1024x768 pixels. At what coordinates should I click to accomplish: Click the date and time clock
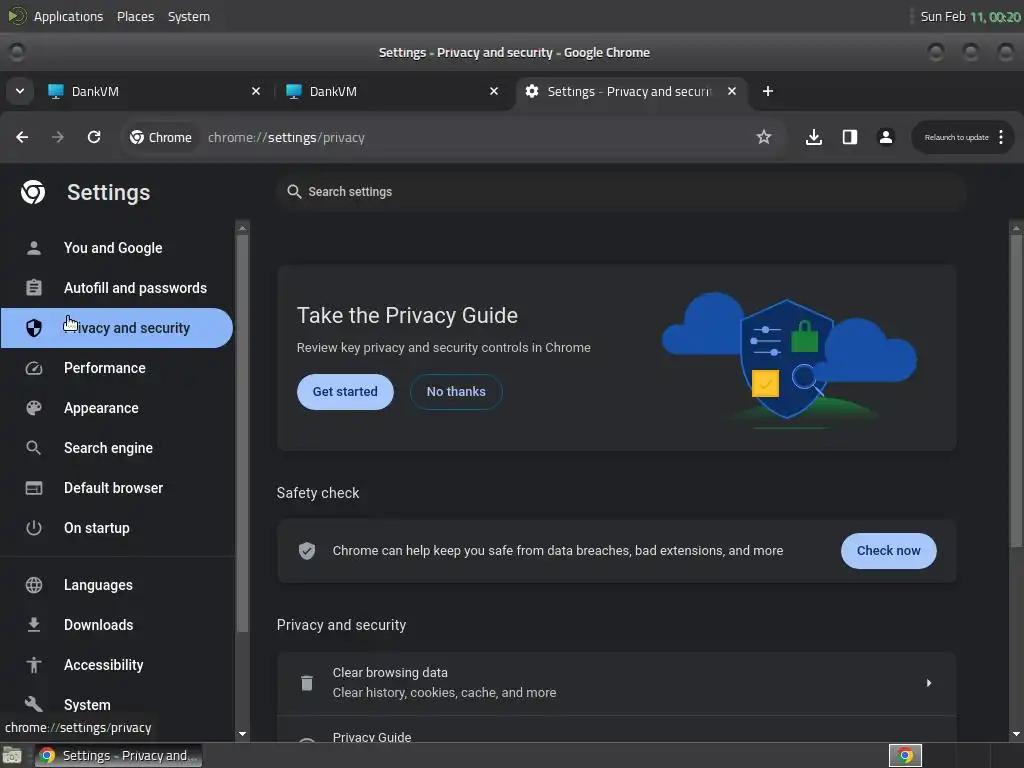coord(970,16)
